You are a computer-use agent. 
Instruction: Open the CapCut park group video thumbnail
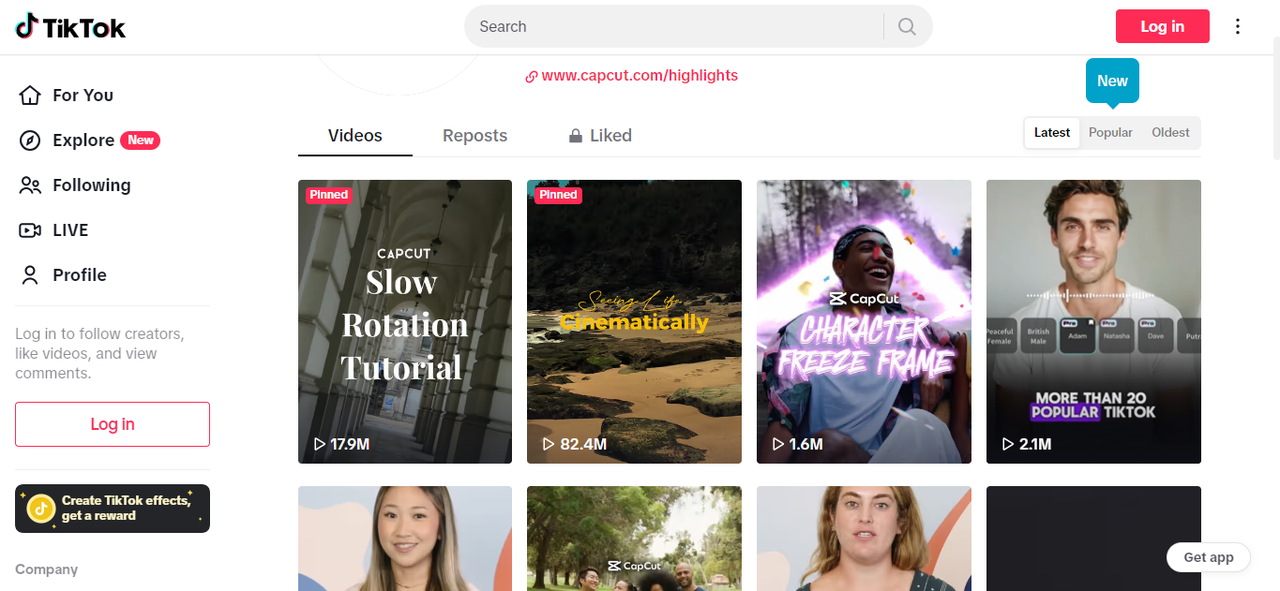634,539
